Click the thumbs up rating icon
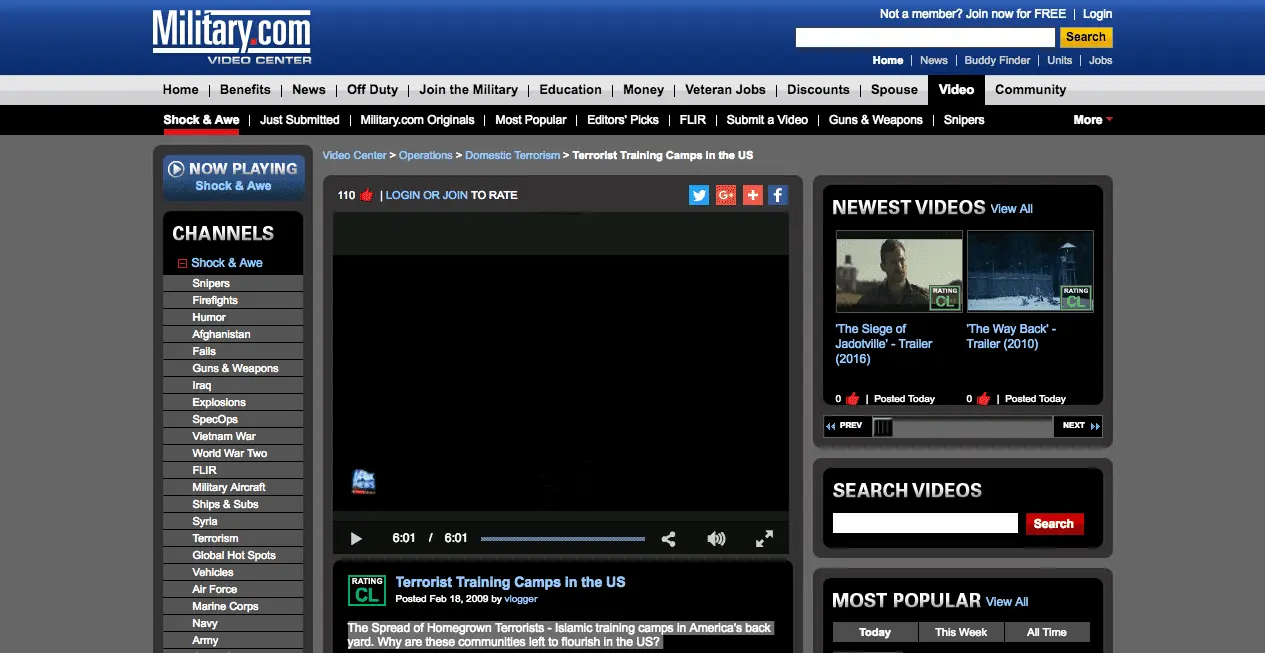The height and width of the screenshot is (653, 1265). [x=366, y=195]
